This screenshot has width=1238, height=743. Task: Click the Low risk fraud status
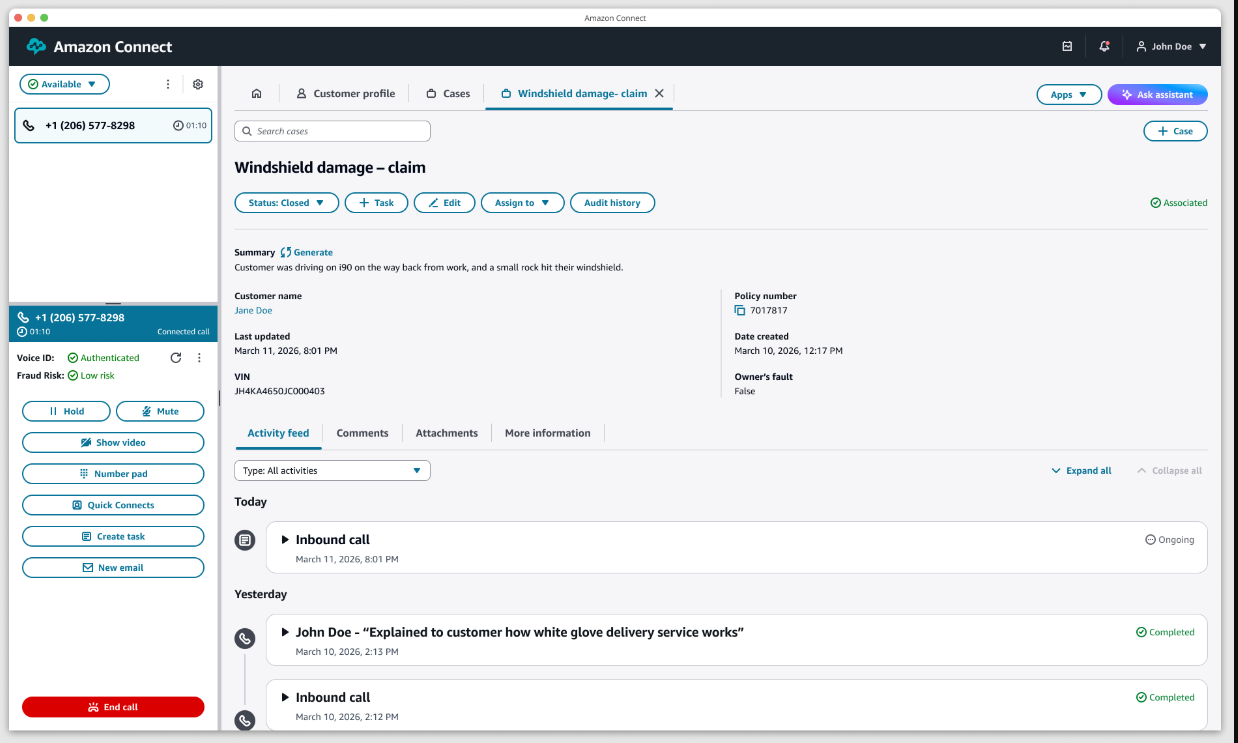91,375
